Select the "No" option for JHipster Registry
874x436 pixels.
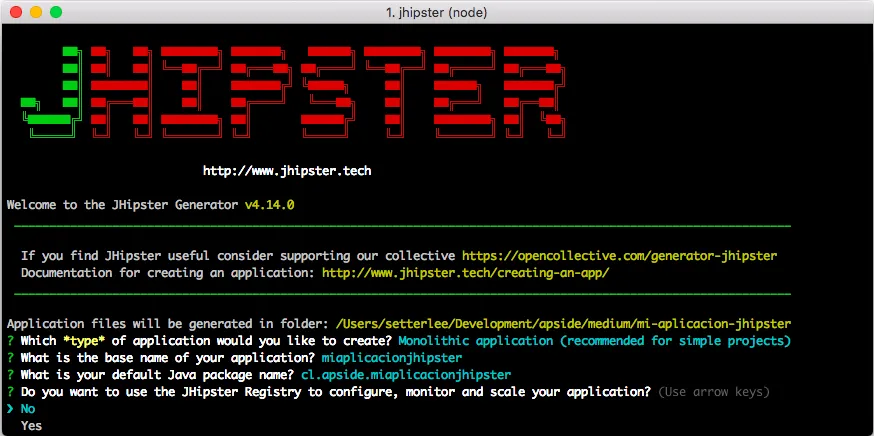pyautogui.click(x=28, y=409)
